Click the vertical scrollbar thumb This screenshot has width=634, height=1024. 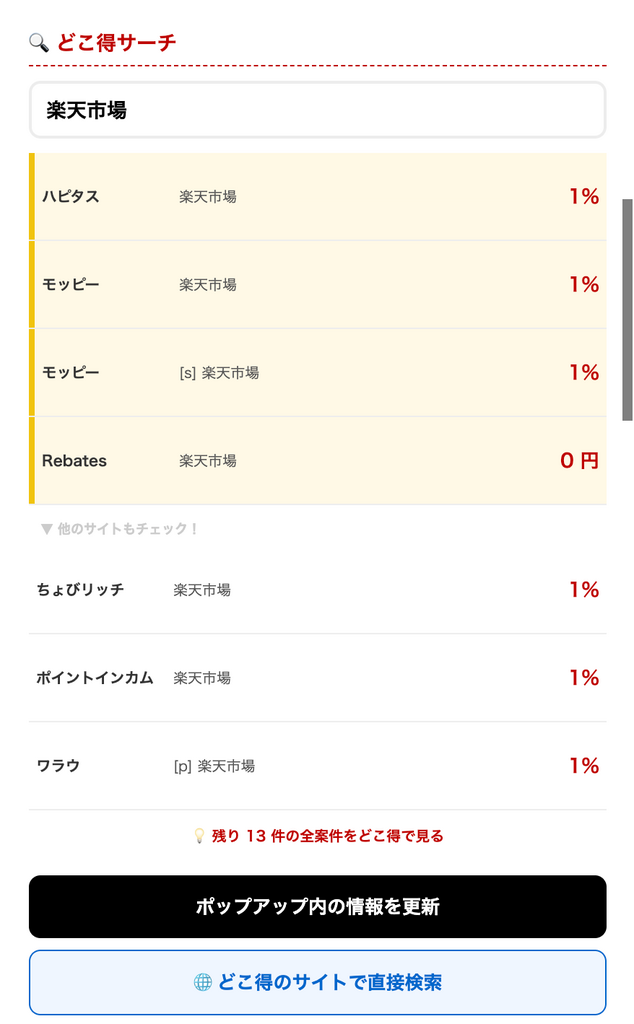coord(627,309)
